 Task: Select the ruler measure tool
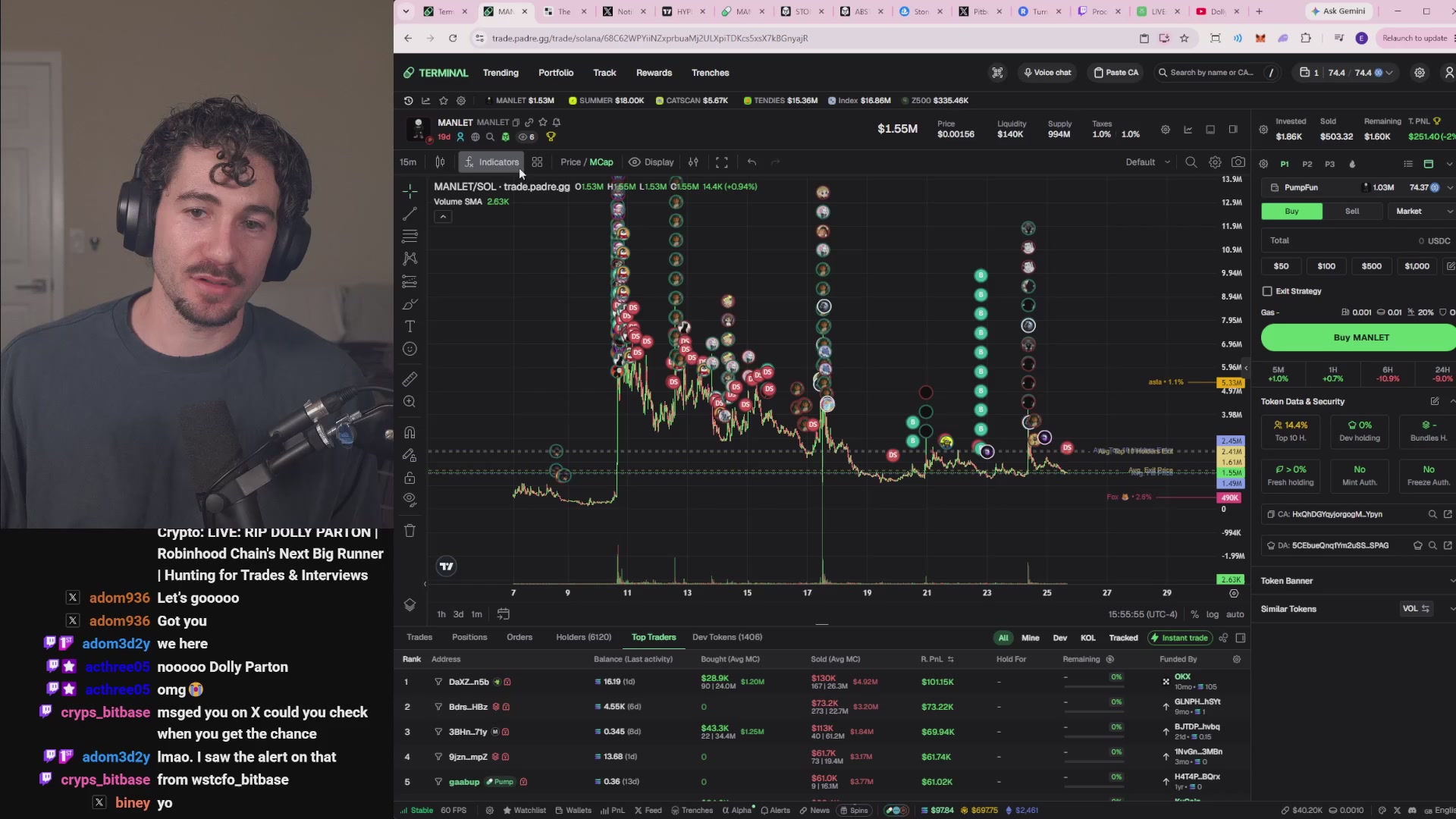pyautogui.click(x=409, y=379)
